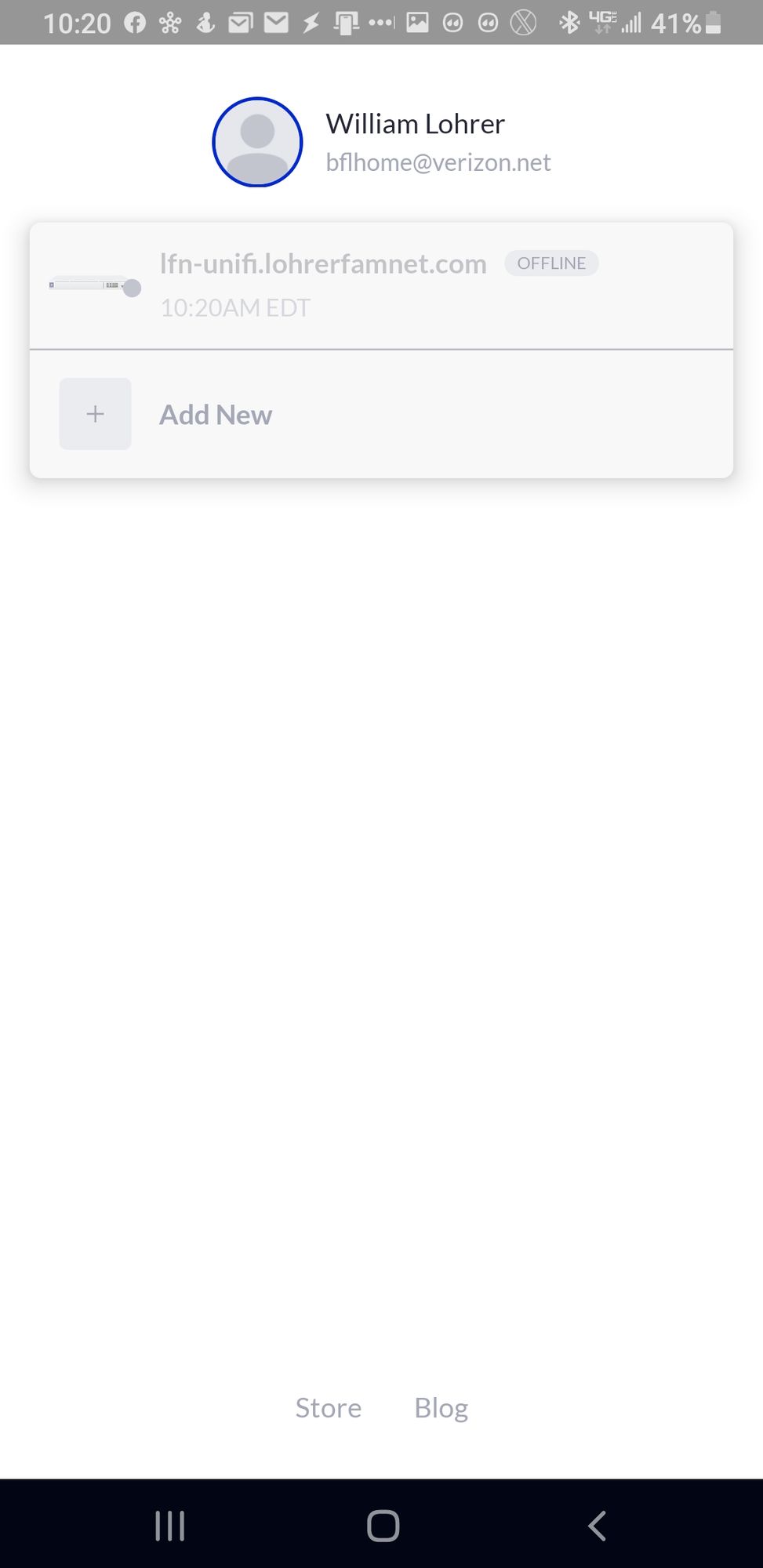Tap the bflhome@verizon.net email address
763x1568 pixels.
(438, 162)
